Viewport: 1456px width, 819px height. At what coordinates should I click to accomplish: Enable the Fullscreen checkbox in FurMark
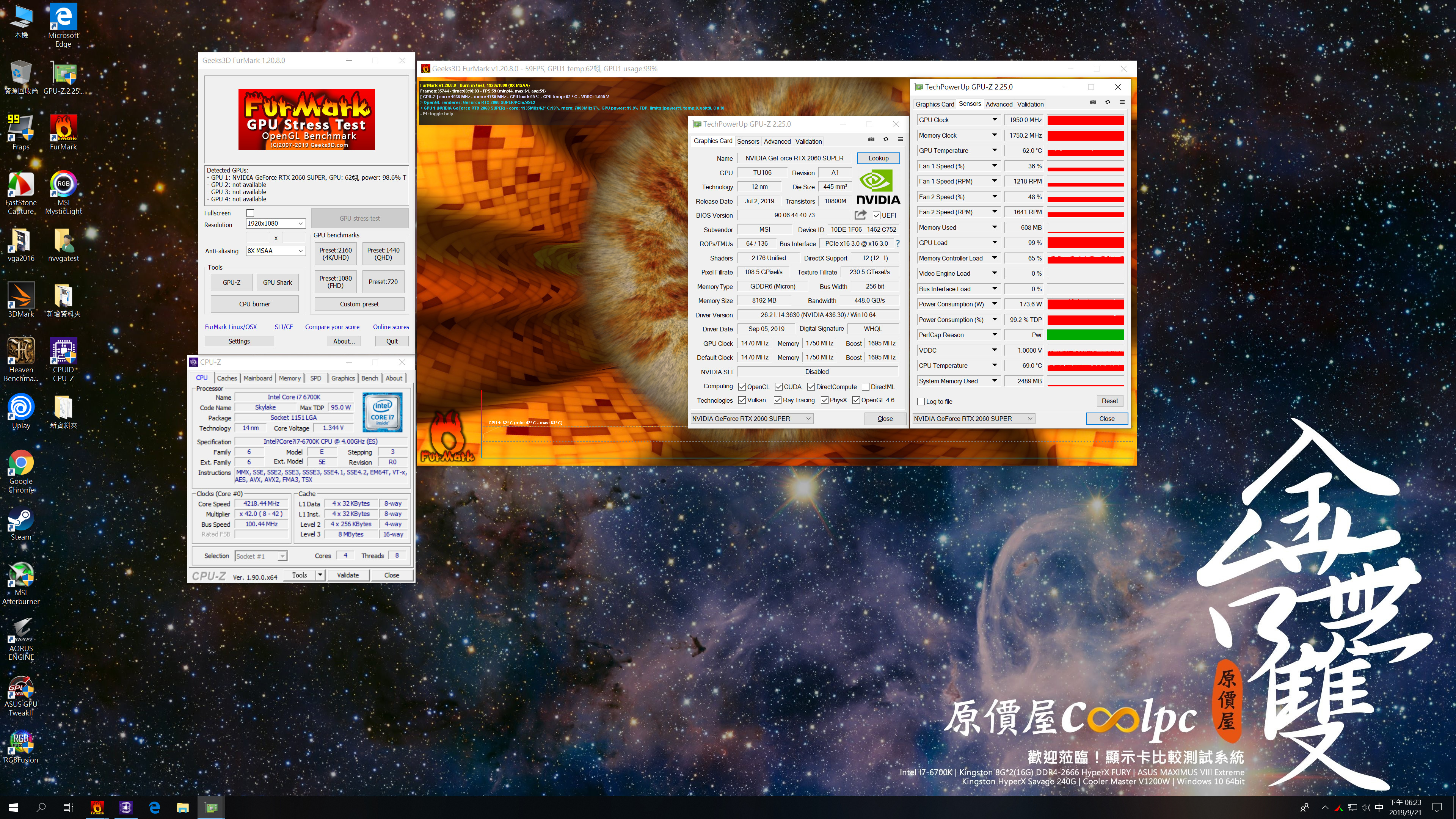coord(250,213)
